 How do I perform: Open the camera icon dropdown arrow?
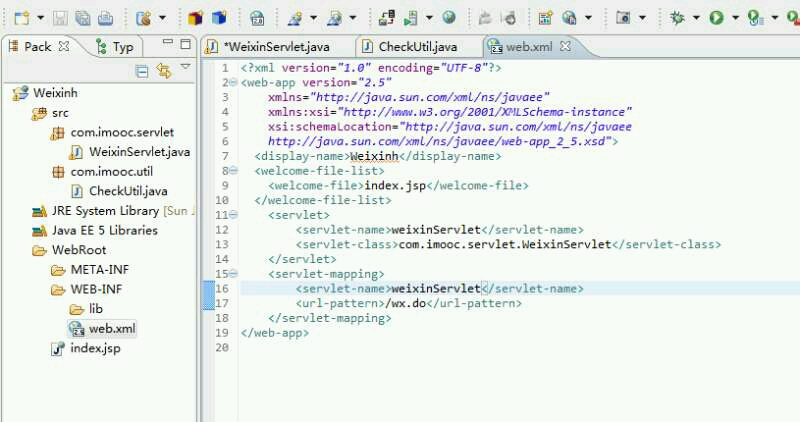(642, 18)
